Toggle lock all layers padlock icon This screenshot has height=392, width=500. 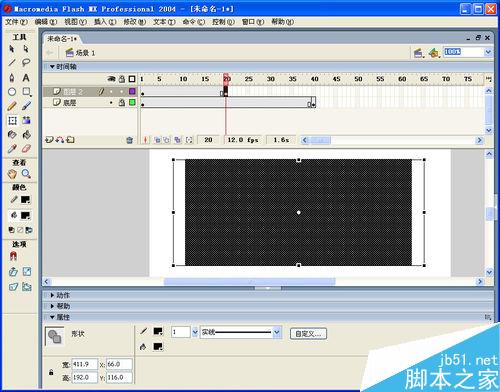122,79
